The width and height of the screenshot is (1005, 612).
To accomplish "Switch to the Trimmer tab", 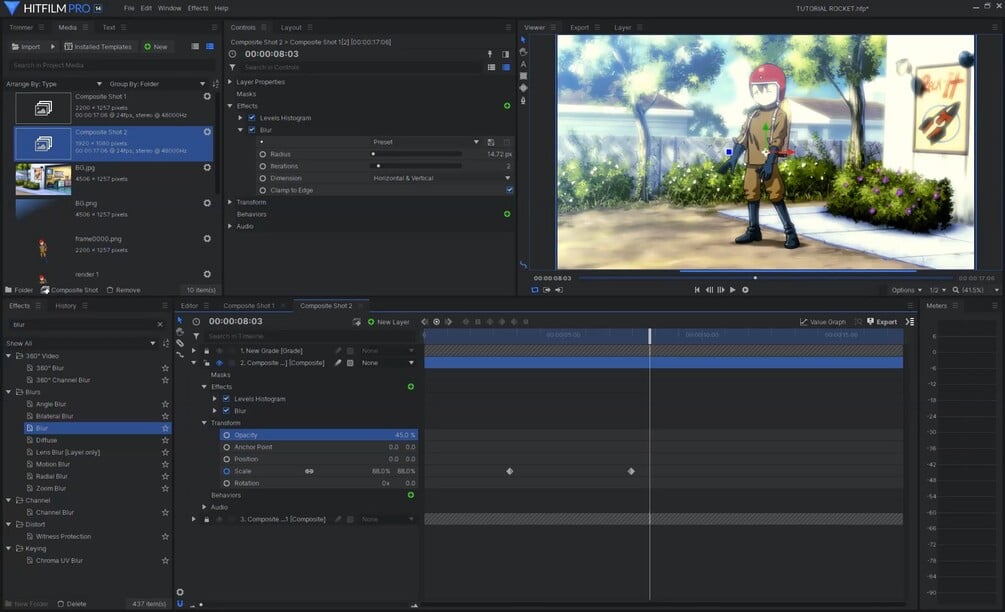I will (x=21, y=28).
